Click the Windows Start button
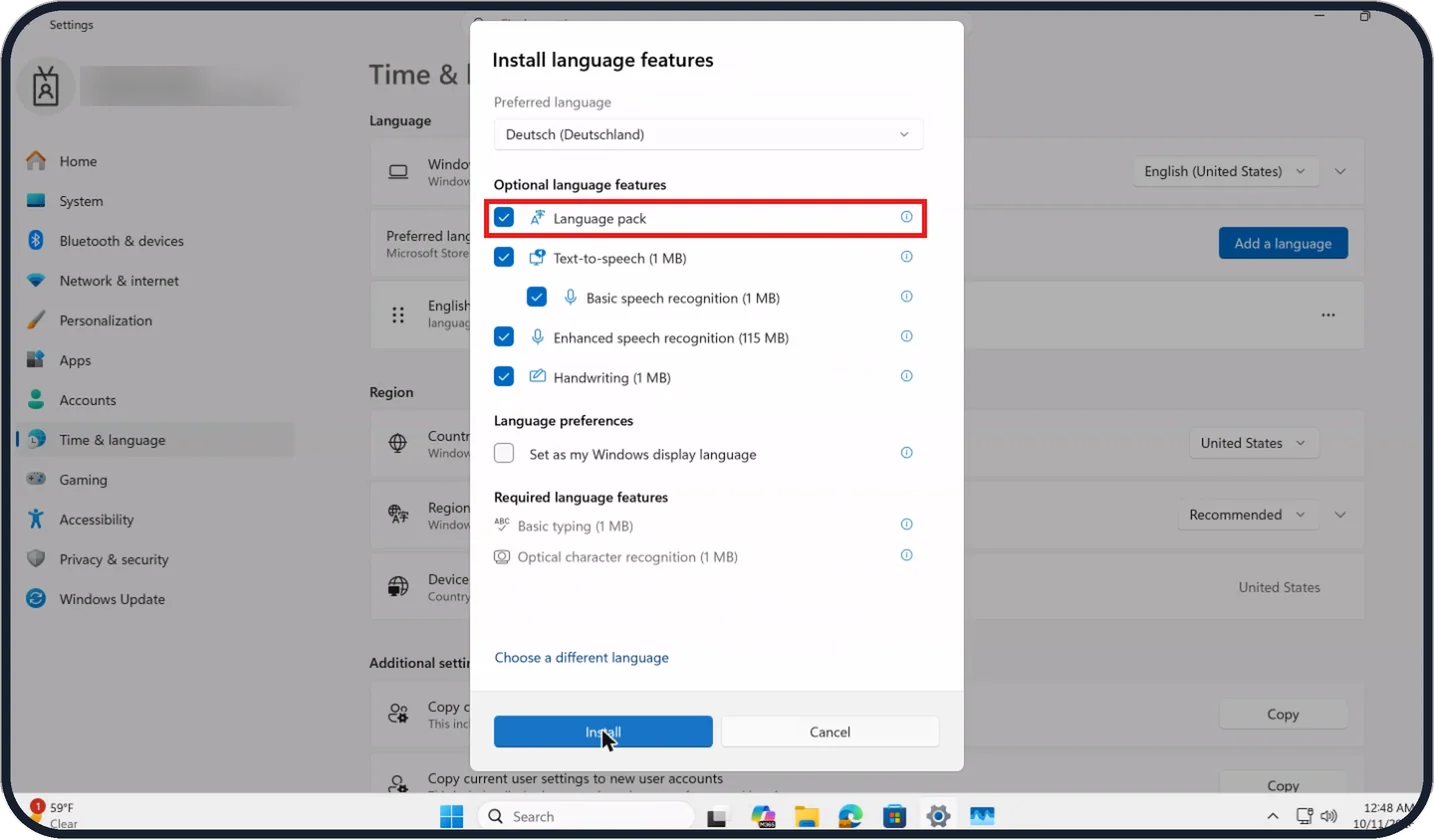 [x=452, y=816]
